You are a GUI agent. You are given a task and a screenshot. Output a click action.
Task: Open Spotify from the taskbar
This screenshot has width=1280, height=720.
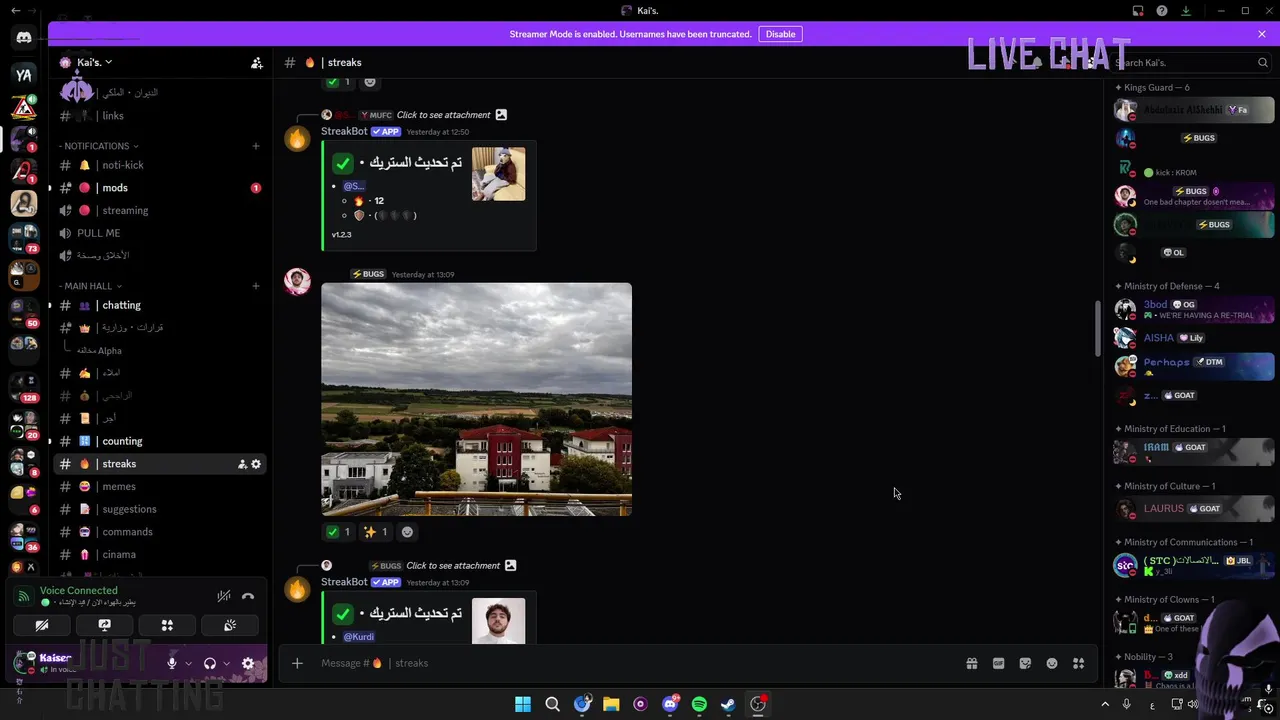click(x=699, y=705)
